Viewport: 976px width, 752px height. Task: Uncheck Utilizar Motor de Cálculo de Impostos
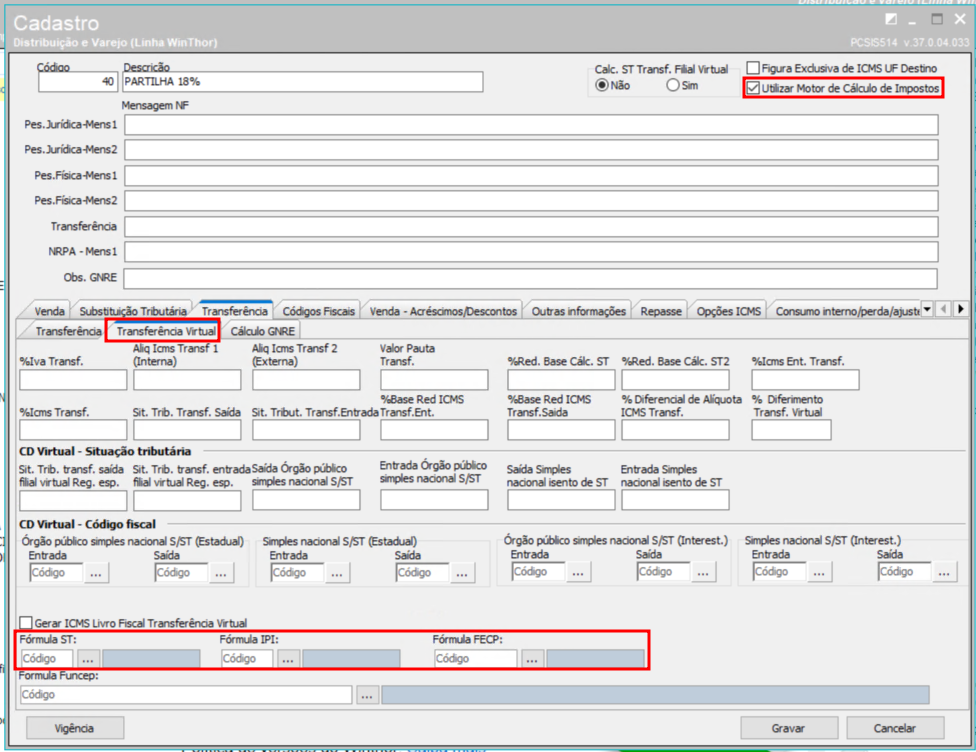[x=753, y=88]
